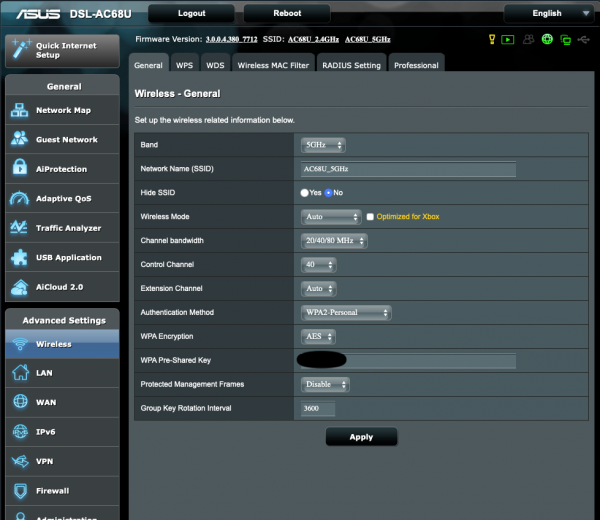Select Yes for Hide SSID
The width and height of the screenshot is (600, 520).
[x=305, y=193]
